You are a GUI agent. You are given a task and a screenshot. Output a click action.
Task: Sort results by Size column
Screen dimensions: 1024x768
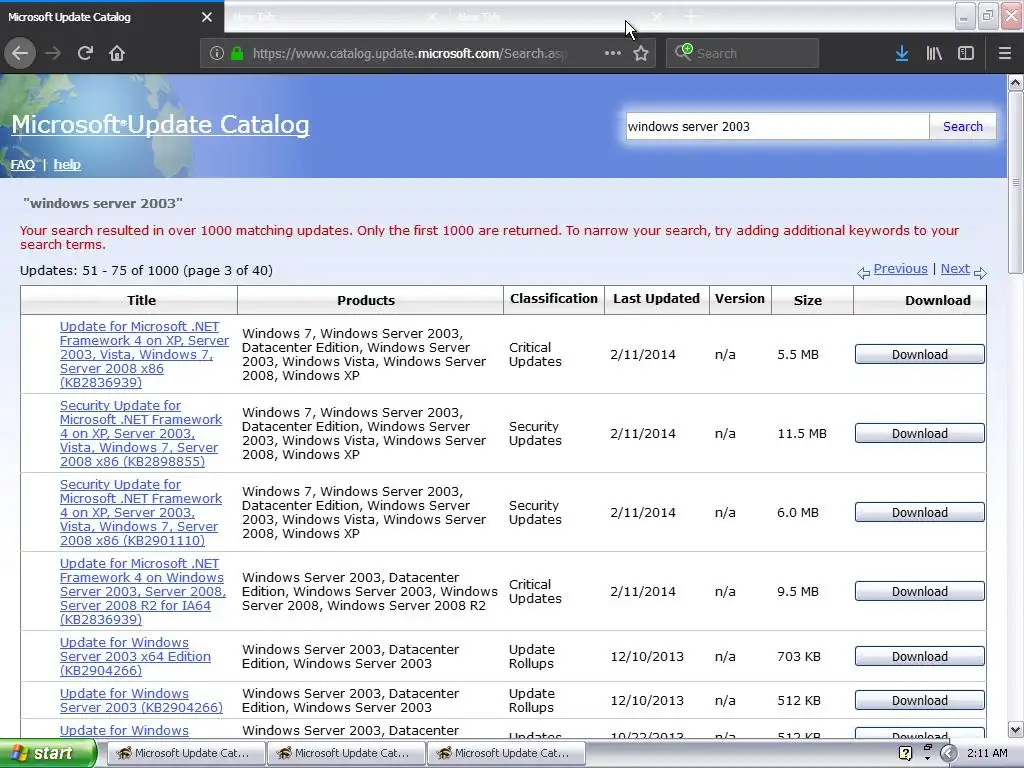[808, 300]
